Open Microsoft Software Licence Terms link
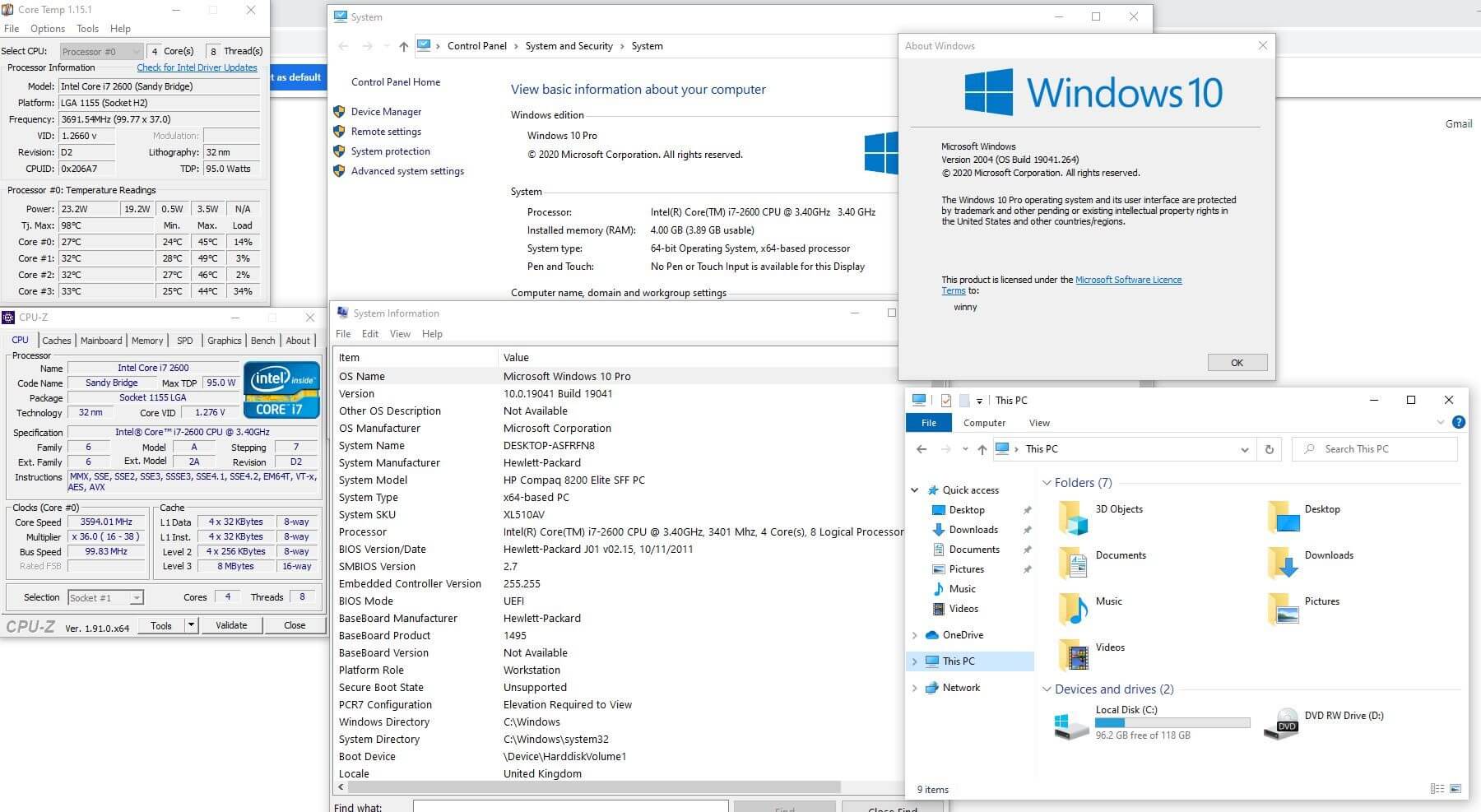 pos(1128,280)
